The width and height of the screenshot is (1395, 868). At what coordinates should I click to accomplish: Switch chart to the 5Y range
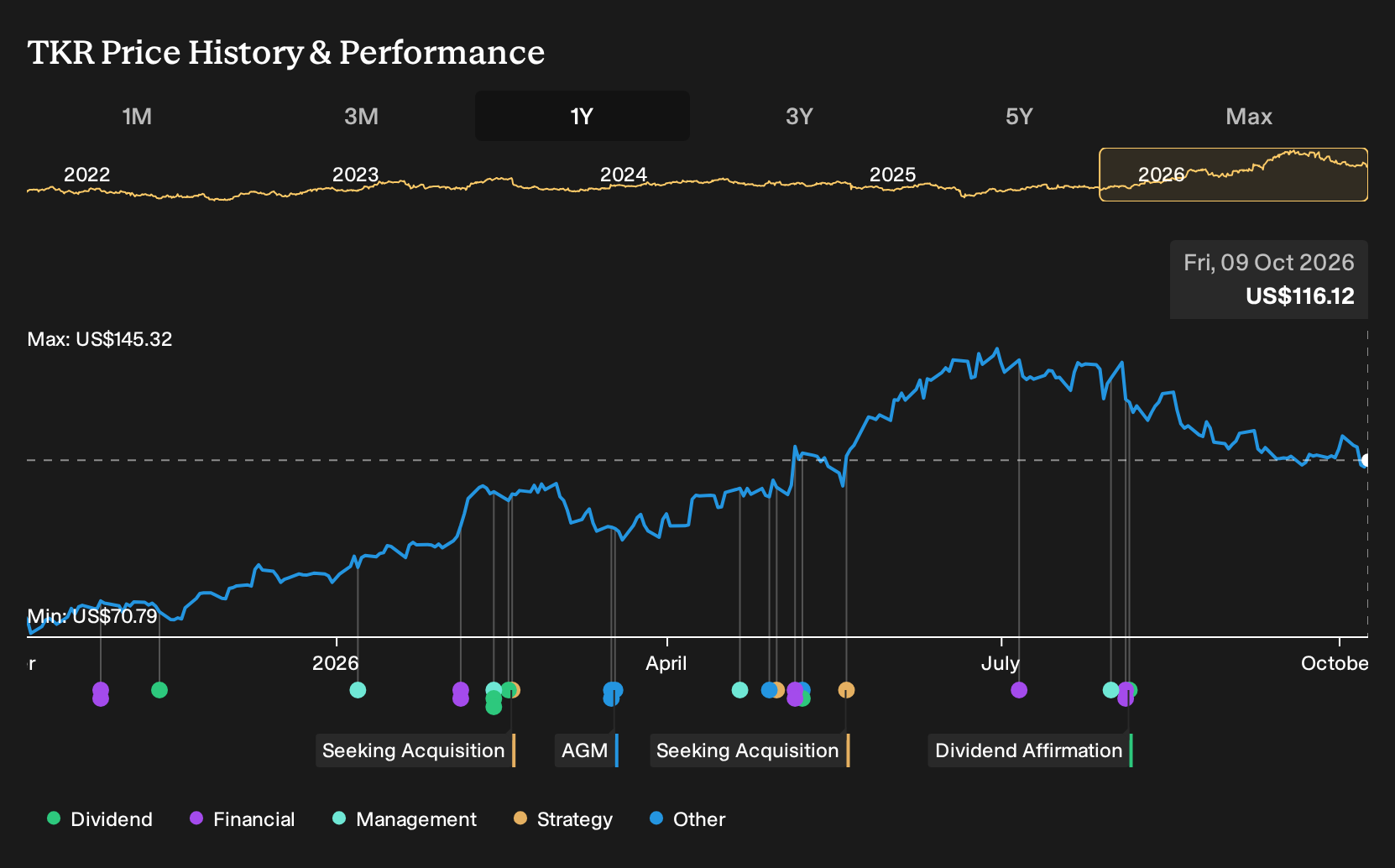[1019, 116]
